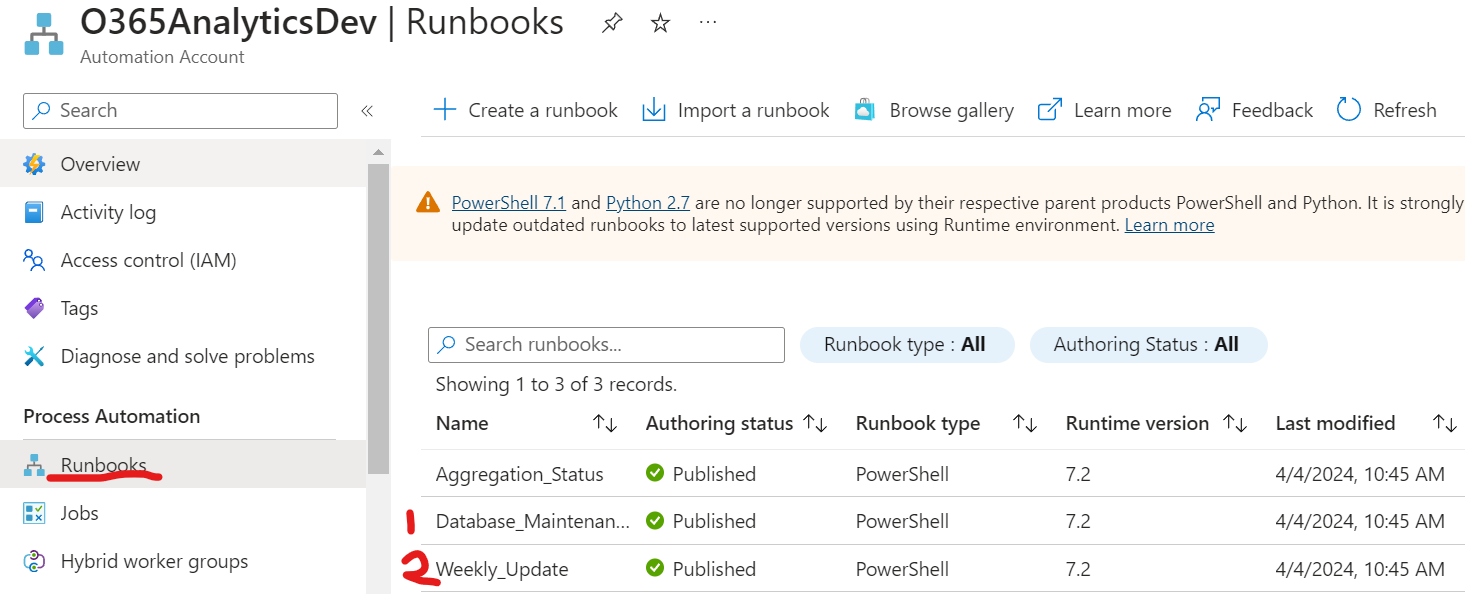Screen dimensions: 1465x594
Task: Click the sidebar Search field
Action: 181,111
